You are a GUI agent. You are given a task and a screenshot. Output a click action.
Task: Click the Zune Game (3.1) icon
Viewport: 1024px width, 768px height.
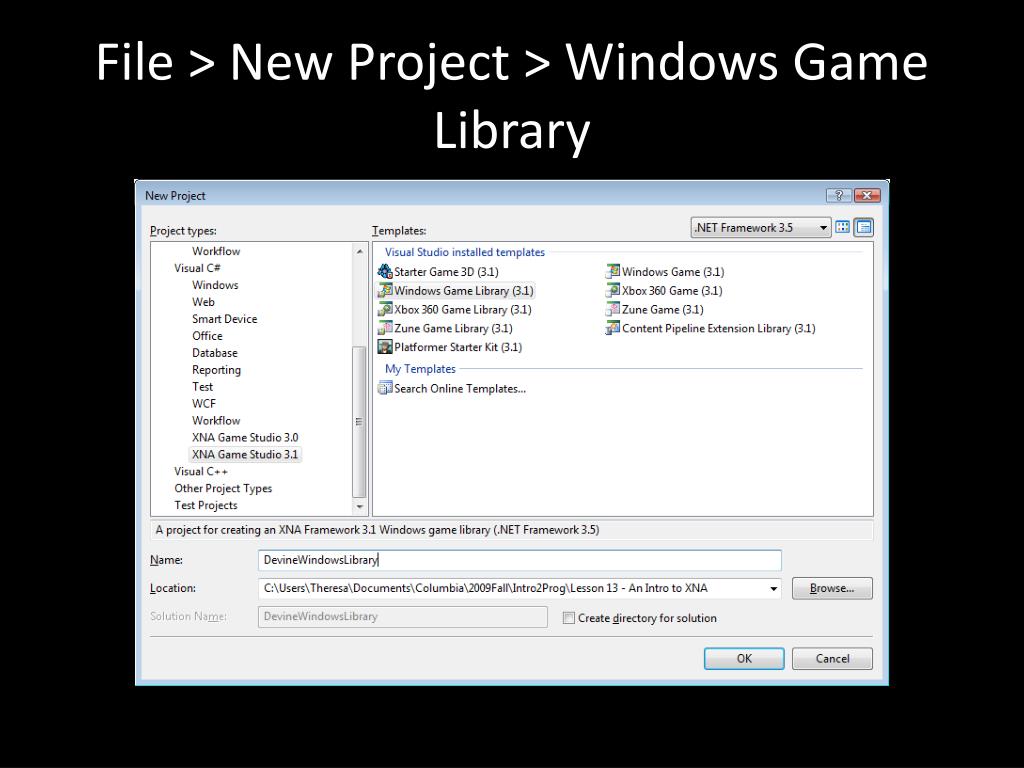(613, 309)
